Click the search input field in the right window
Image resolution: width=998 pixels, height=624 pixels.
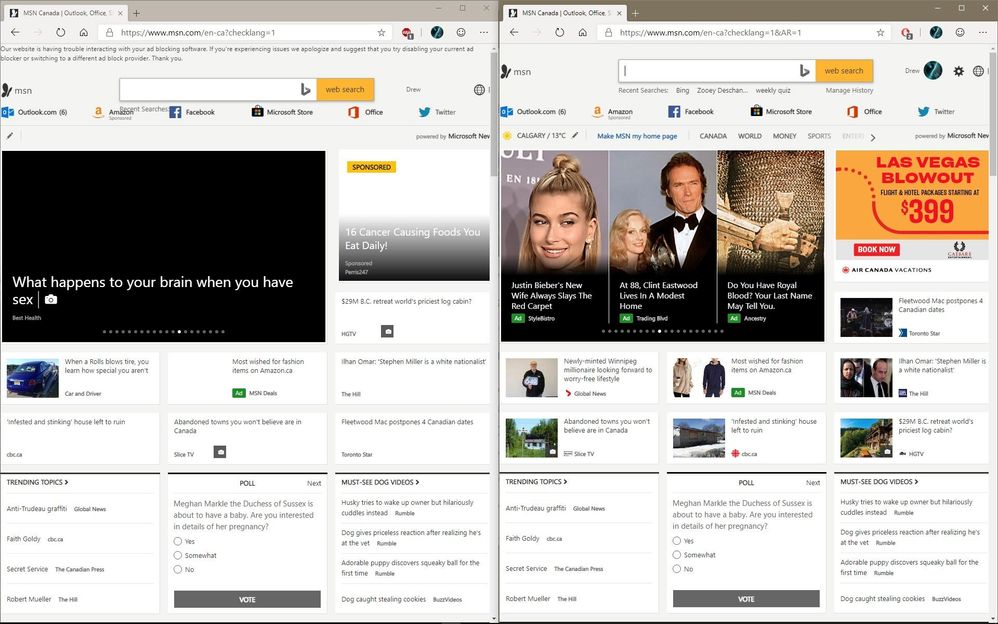pos(708,71)
